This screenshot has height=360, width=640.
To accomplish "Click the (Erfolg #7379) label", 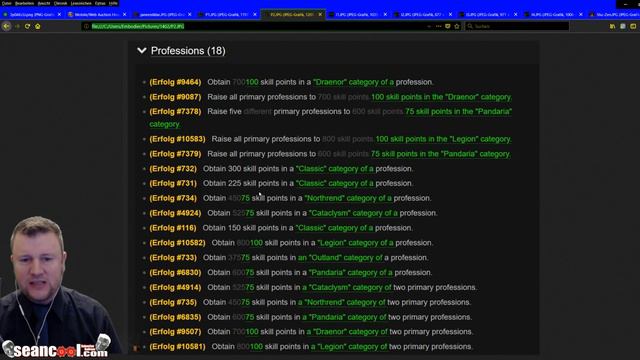I will [x=175, y=154].
